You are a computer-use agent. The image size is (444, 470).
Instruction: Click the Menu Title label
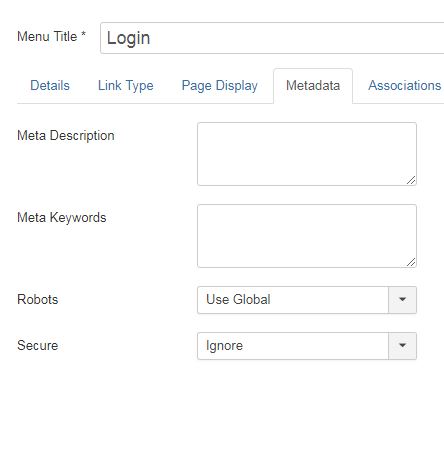(x=52, y=36)
